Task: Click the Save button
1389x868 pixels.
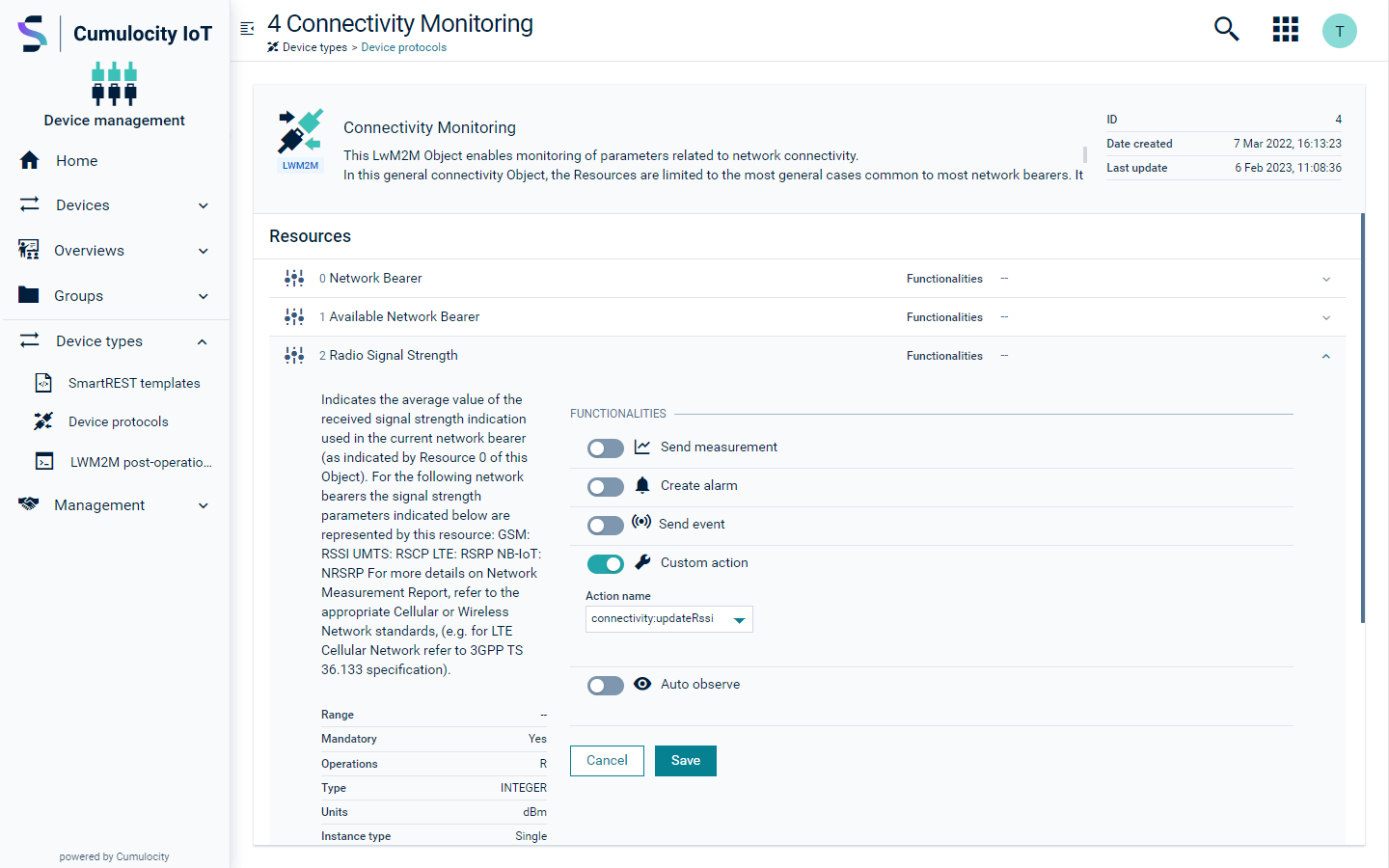Action: [x=686, y=760]
